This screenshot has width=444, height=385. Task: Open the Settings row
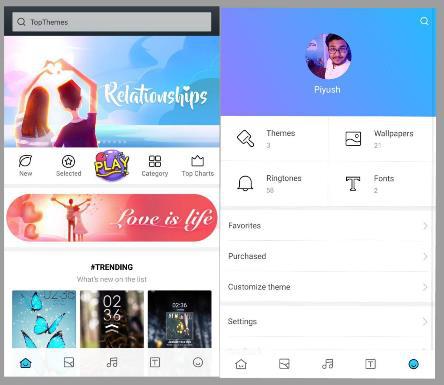328,322
